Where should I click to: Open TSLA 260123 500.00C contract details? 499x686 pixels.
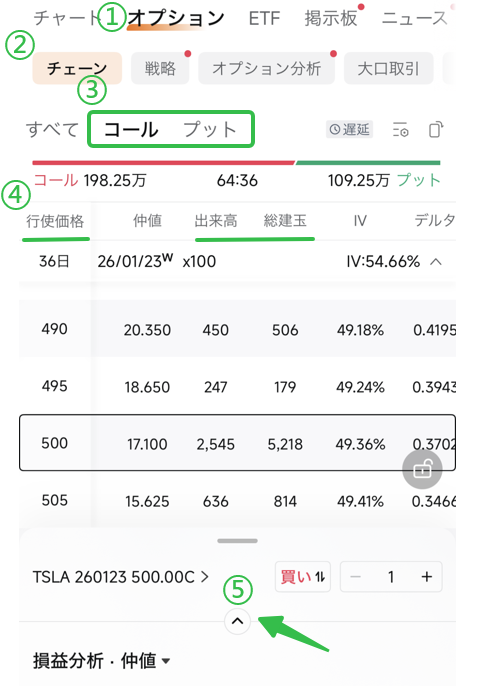(x=121, y=577)
